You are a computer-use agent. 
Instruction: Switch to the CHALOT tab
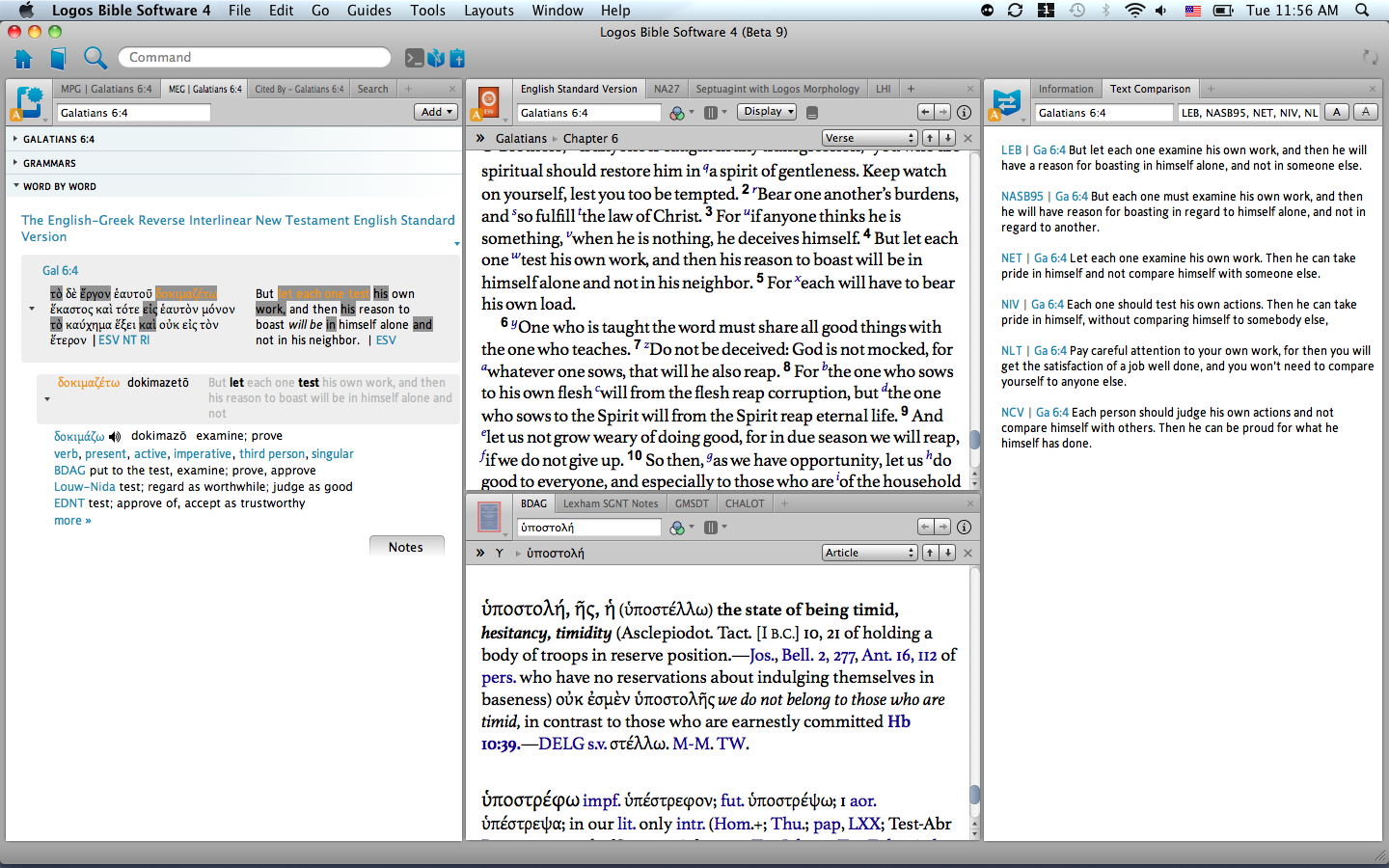pyautogui.click(x=745, y=503)
